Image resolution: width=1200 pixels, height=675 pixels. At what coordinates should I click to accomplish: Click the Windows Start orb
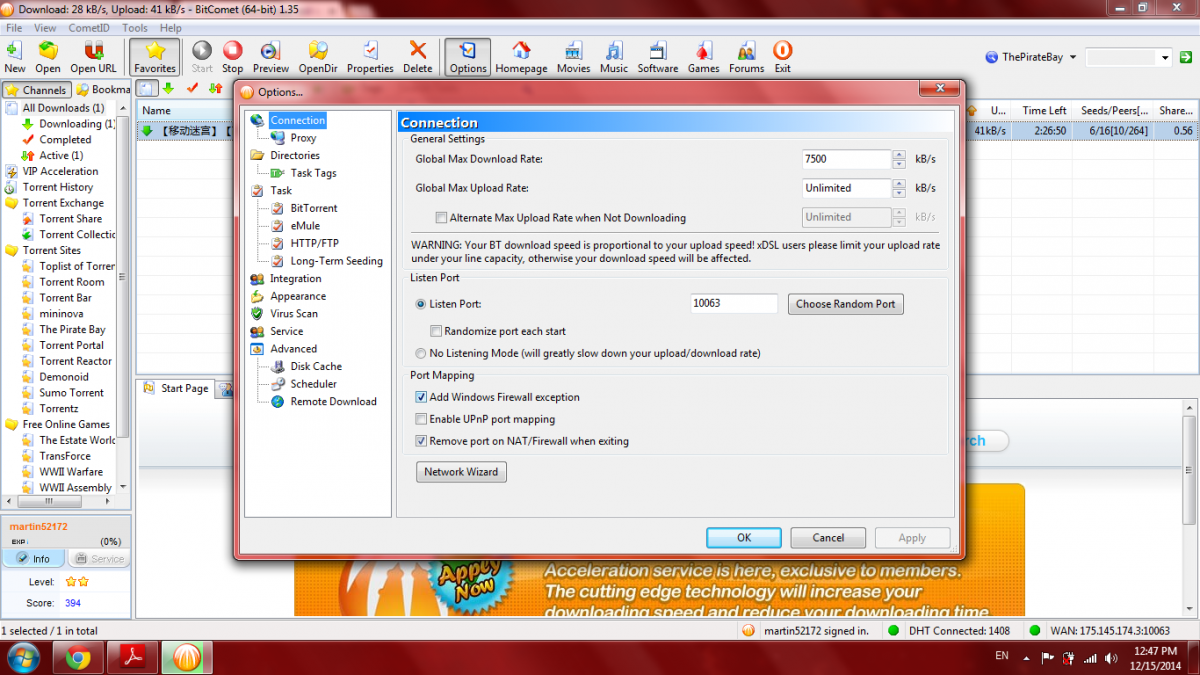coord(23,657)
